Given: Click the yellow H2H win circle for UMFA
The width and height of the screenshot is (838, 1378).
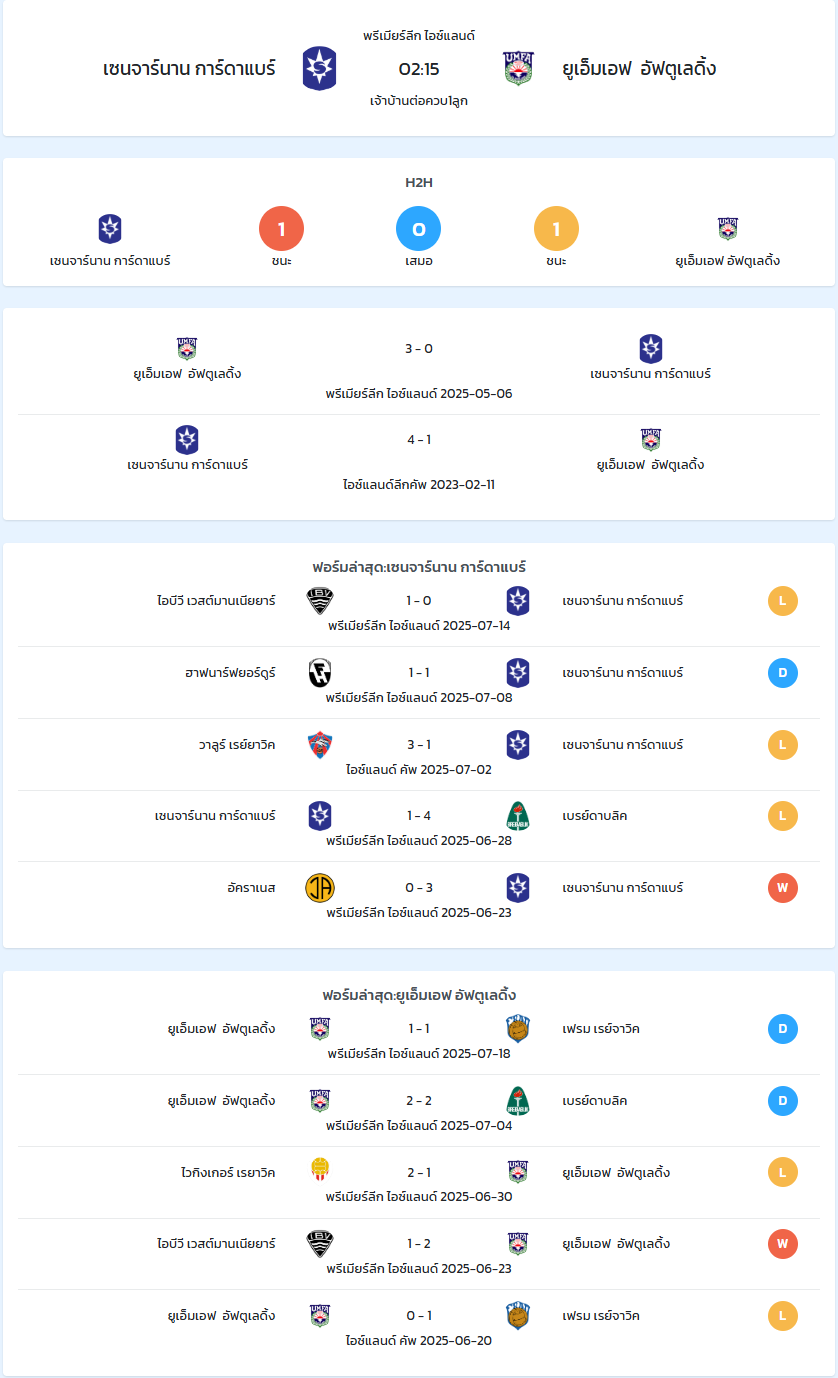Looking at the screenshot, I should [x=556, y=229].
